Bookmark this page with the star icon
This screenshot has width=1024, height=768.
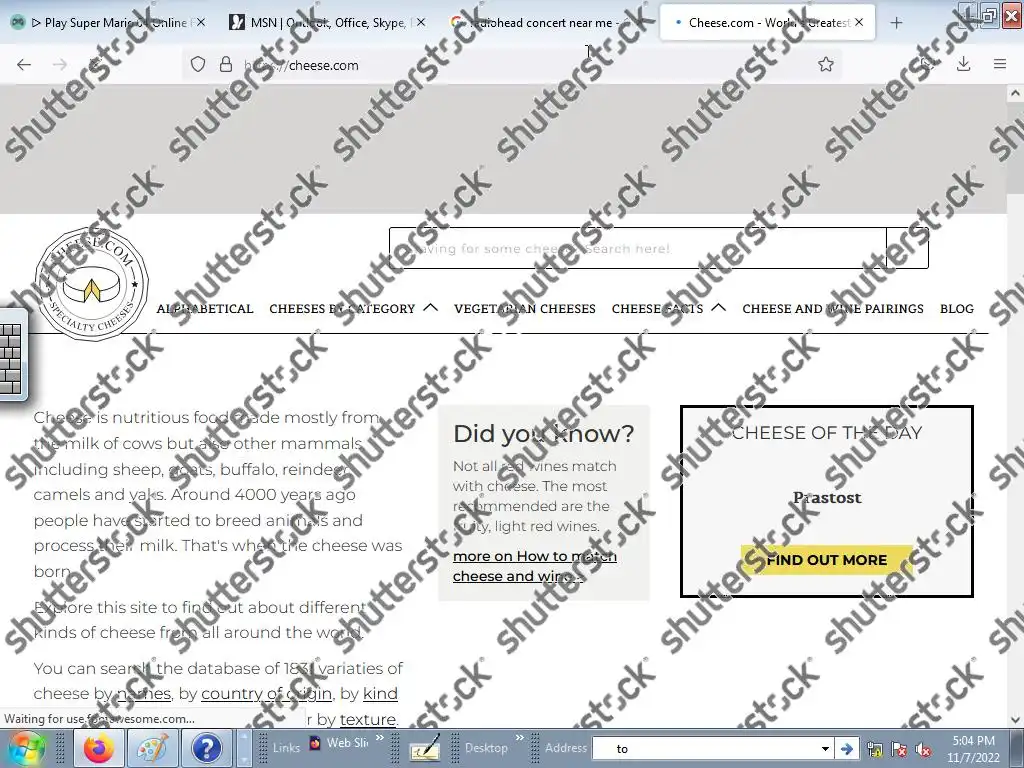coord(825,65)
